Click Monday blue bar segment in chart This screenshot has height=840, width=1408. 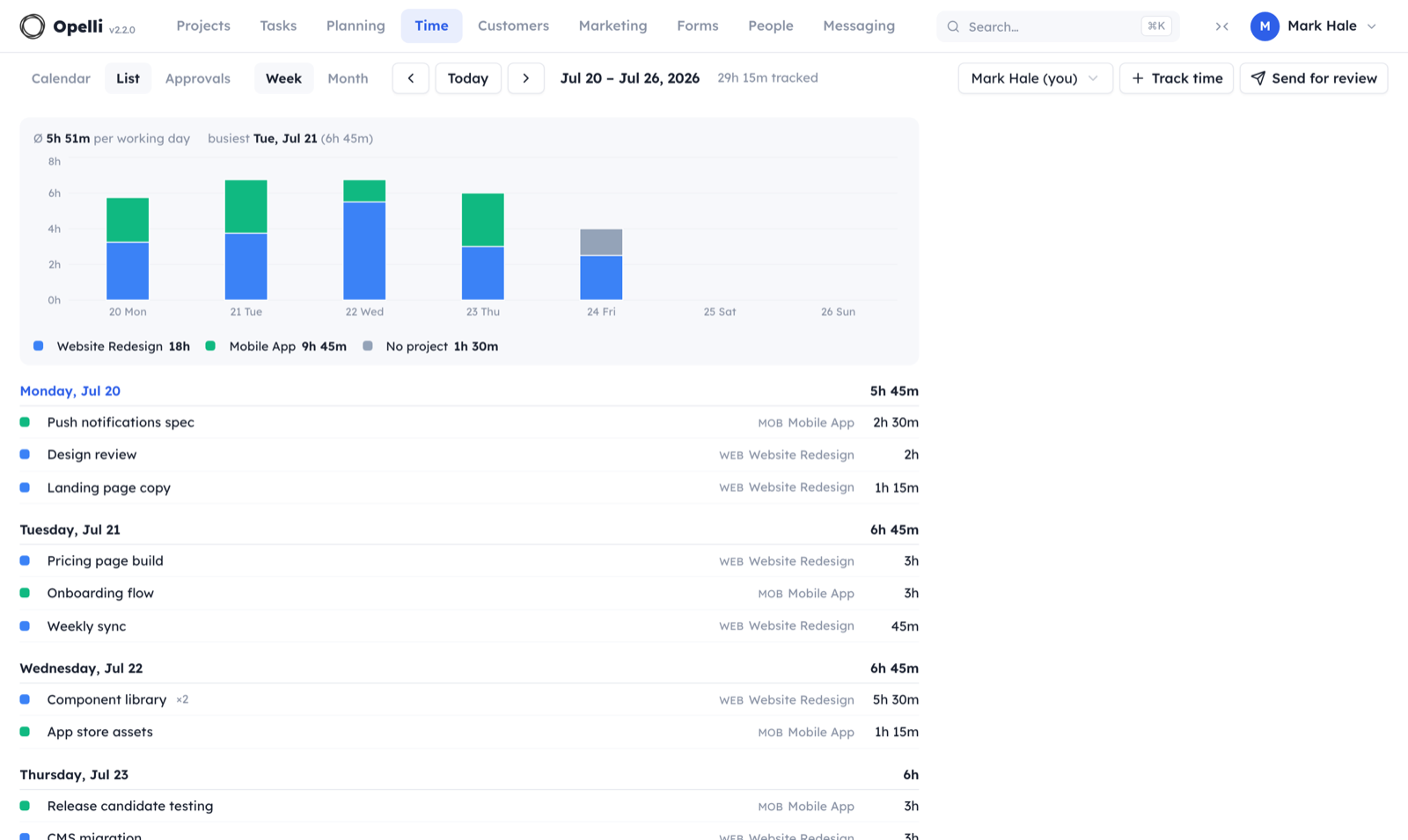tap(128, 271)
